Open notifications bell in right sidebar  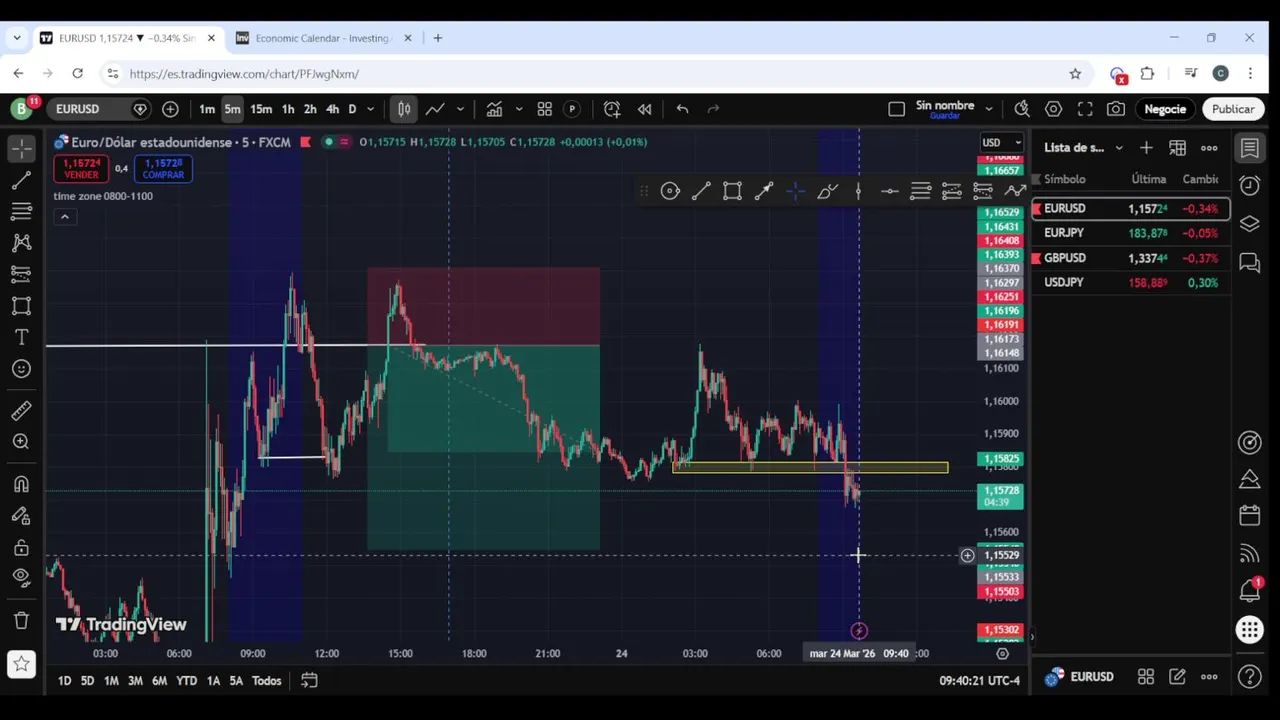pyautogui.click(x=1249, y=591)
